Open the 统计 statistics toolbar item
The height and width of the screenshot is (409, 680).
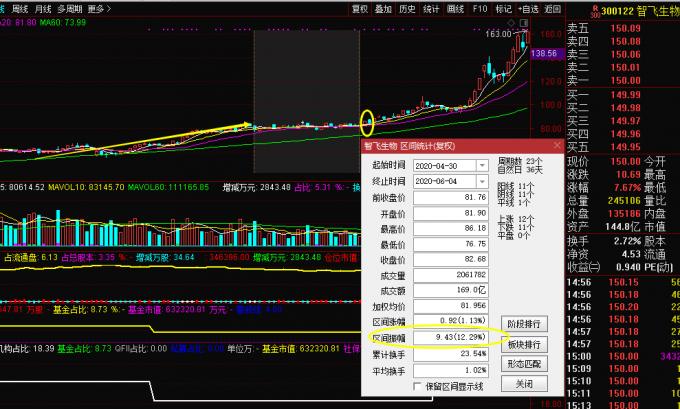(431, 9)
